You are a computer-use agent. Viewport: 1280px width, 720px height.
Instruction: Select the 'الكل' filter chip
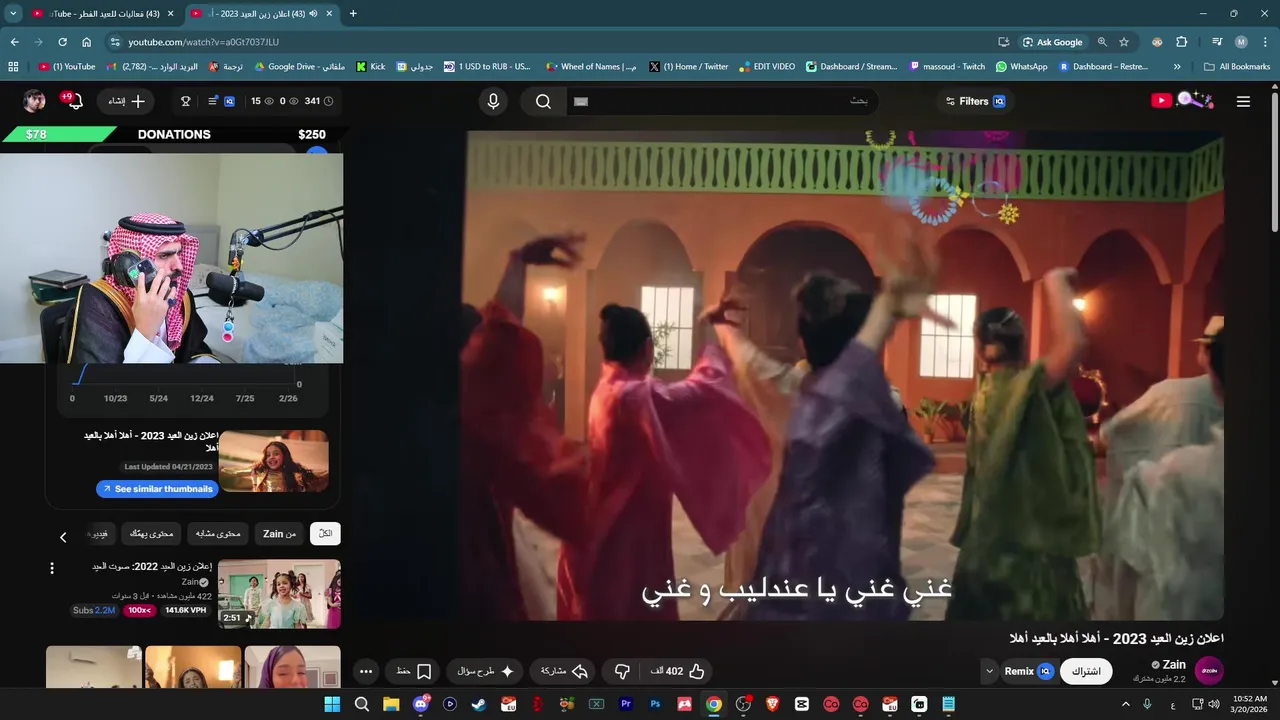325,534
